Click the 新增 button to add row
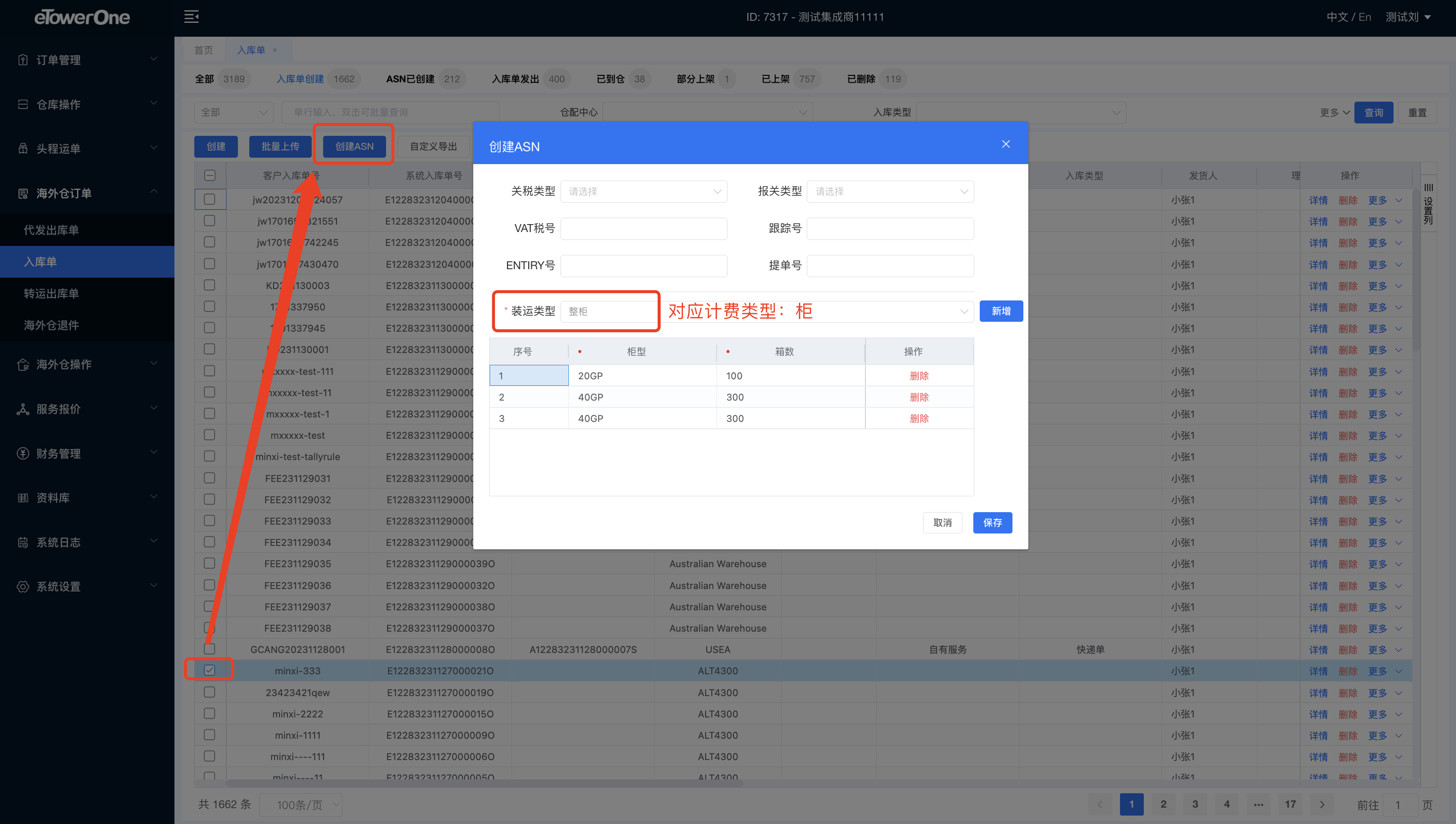Screen dimensions: 1456x824 tap(1000, 311)
